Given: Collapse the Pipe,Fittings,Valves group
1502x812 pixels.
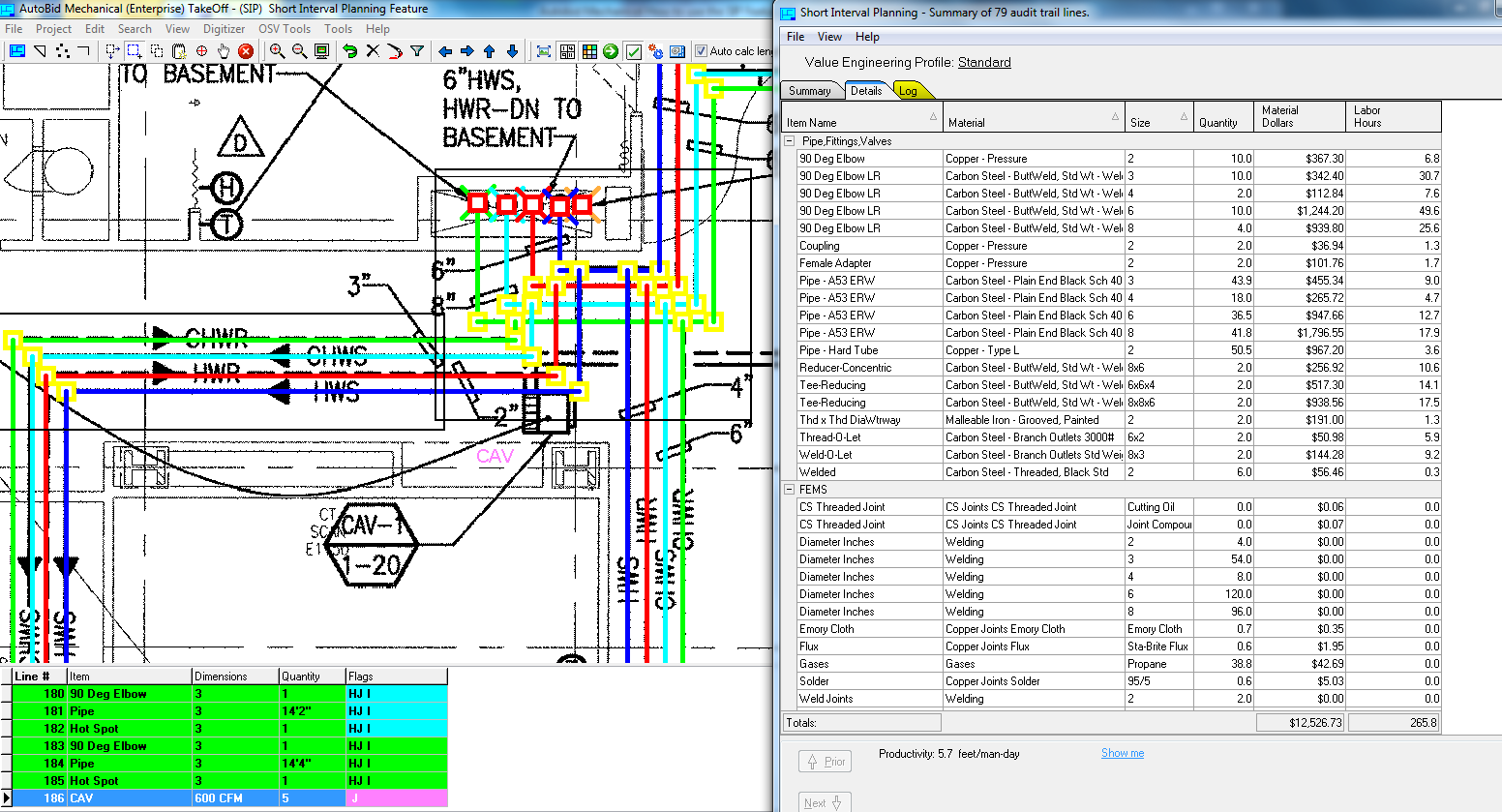Looking at the screenshot, I should [x=790, y=141].
